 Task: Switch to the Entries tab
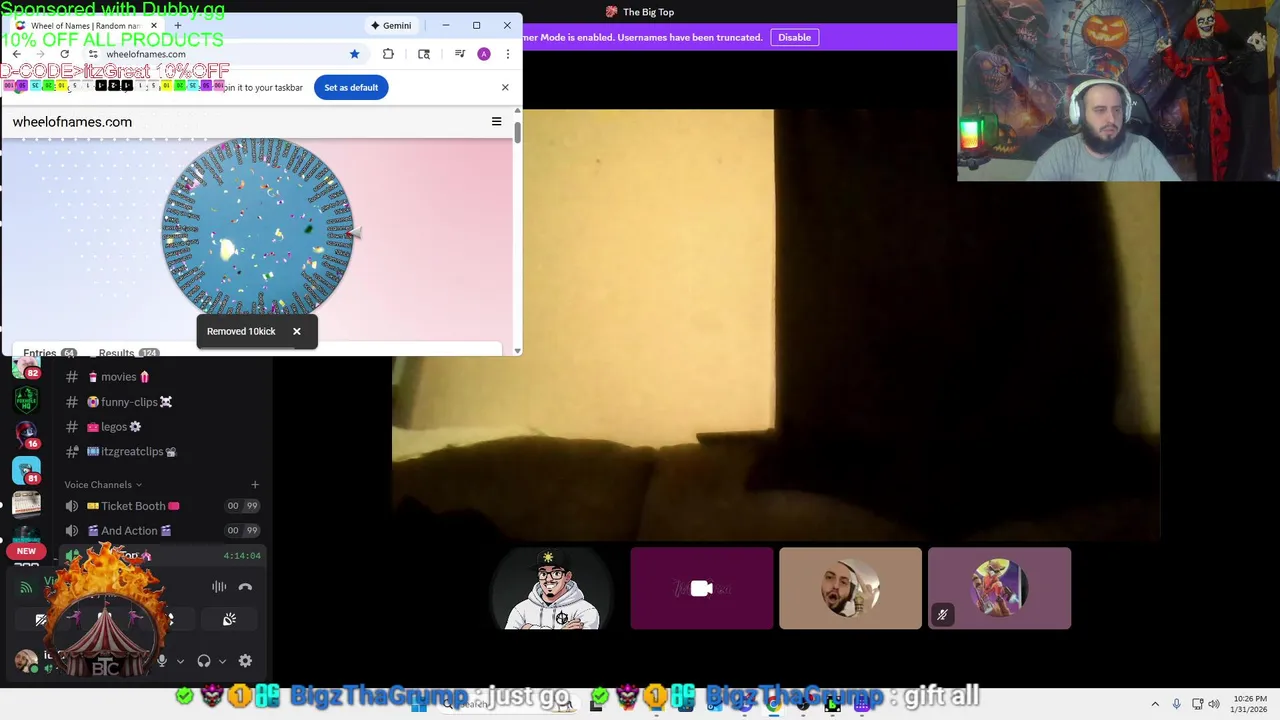tap(49, 353)
